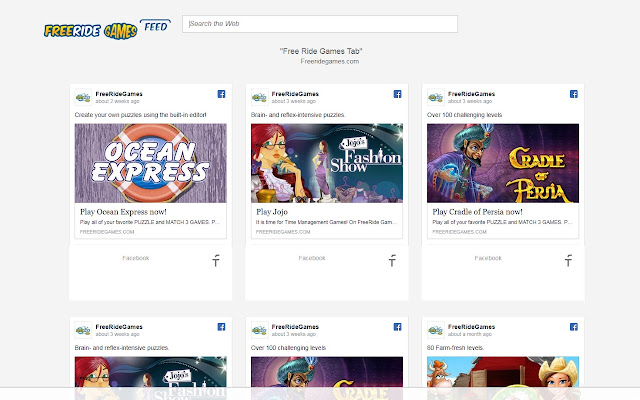
Task: Open the Ocean Express game banner
Action: [x=151, y=163]
